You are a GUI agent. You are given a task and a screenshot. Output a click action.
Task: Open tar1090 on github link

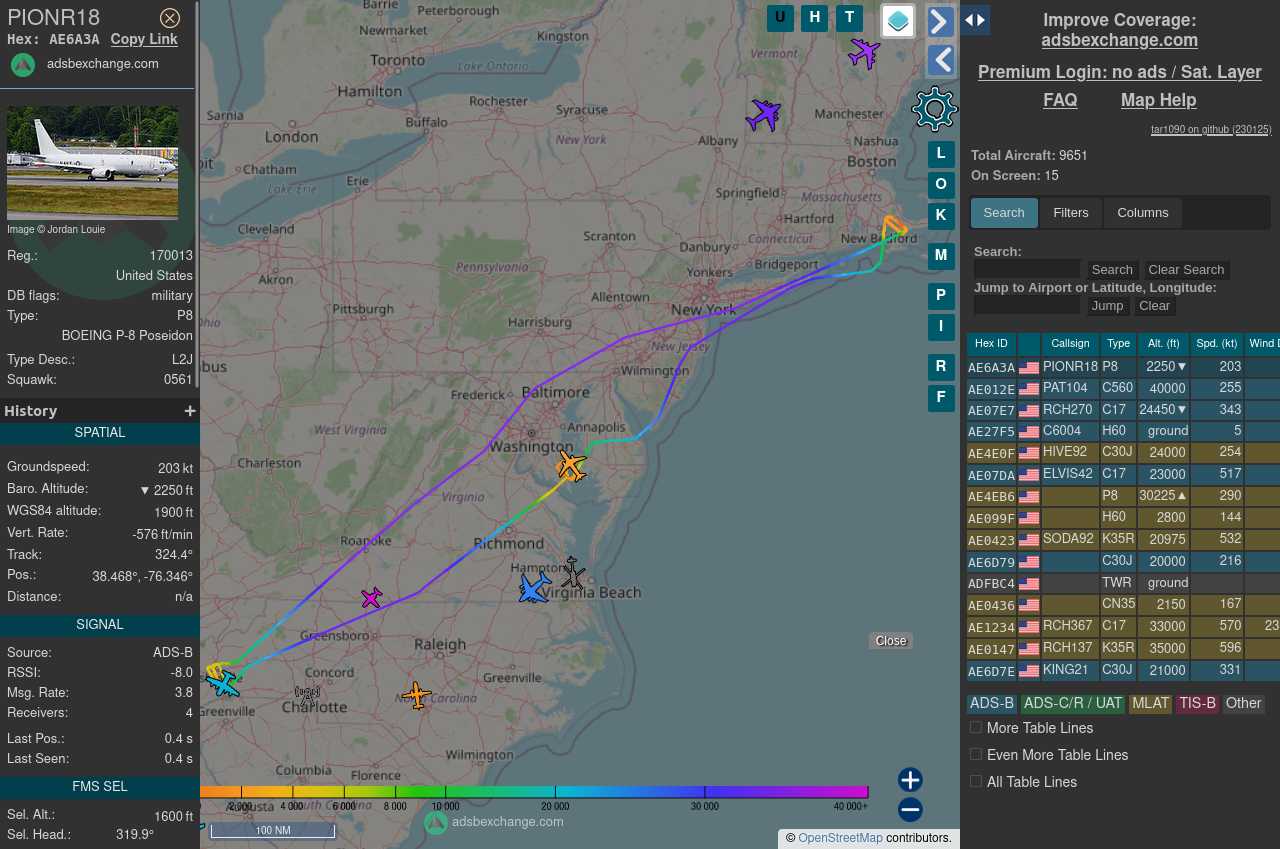pyautogui.click(x=1211, y=129)
